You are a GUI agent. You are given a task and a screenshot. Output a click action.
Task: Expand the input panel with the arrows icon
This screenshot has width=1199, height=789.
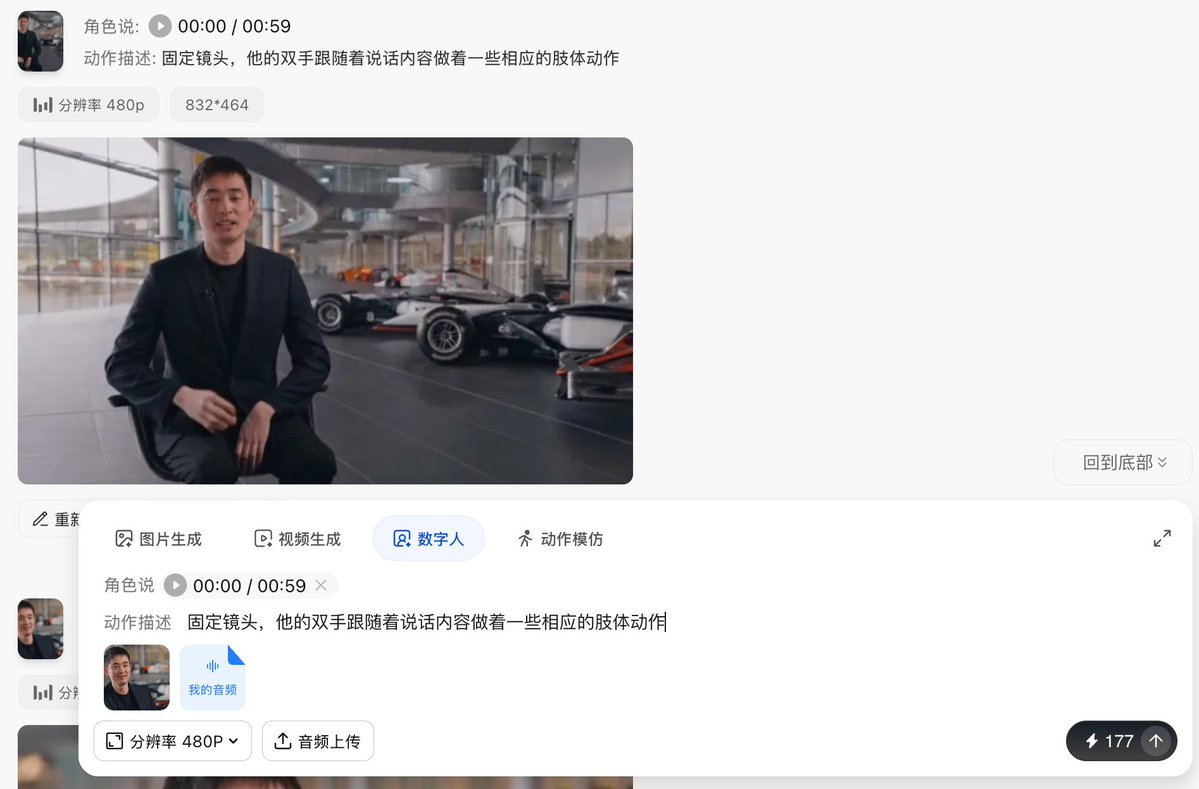tap(1162, 539)
